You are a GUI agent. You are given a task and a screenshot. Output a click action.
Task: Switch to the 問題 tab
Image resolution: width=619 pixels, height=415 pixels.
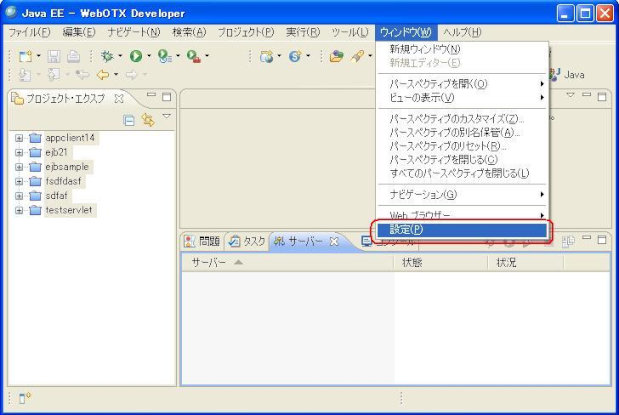[x=203, y=241]
